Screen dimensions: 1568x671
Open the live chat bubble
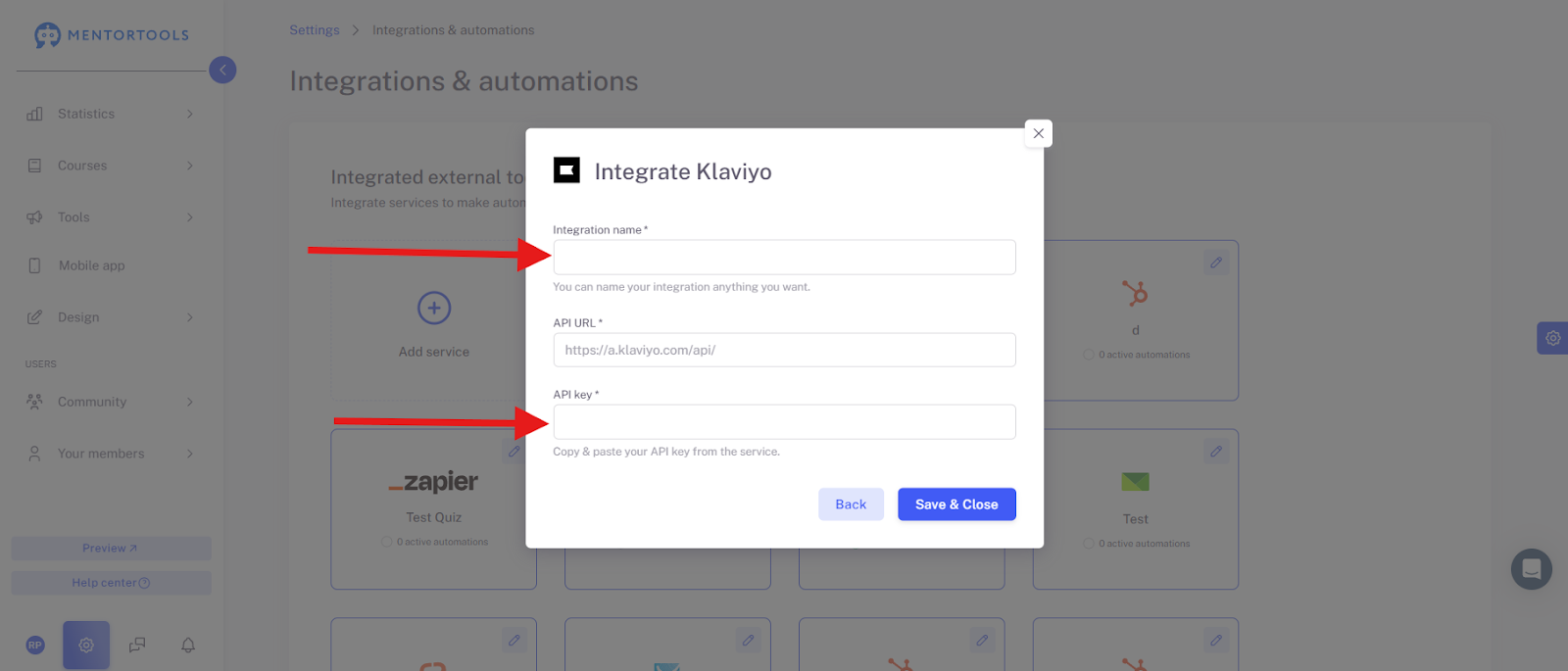[1532, 569]
